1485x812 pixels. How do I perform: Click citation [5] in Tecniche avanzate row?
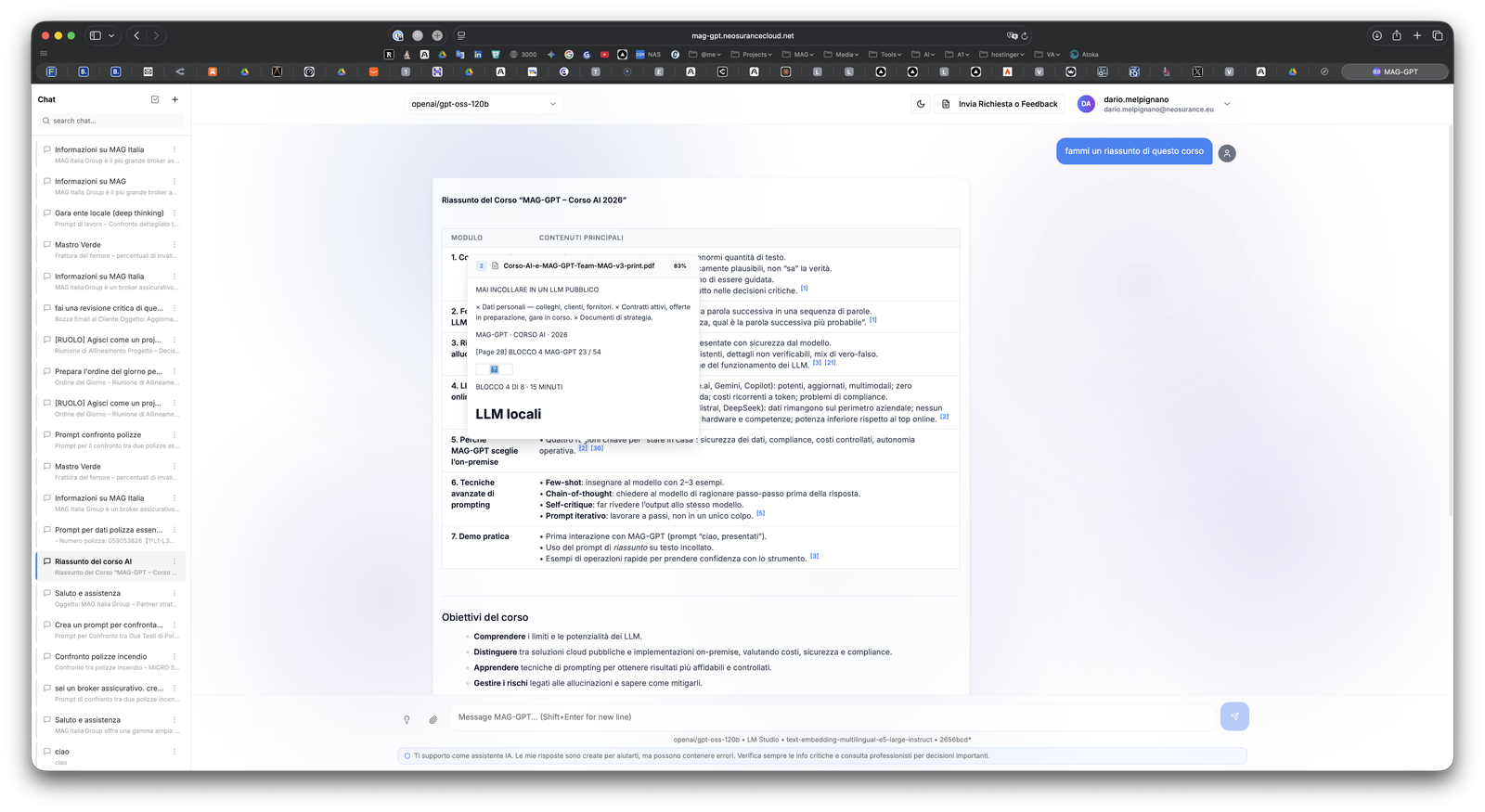[761, 513]
